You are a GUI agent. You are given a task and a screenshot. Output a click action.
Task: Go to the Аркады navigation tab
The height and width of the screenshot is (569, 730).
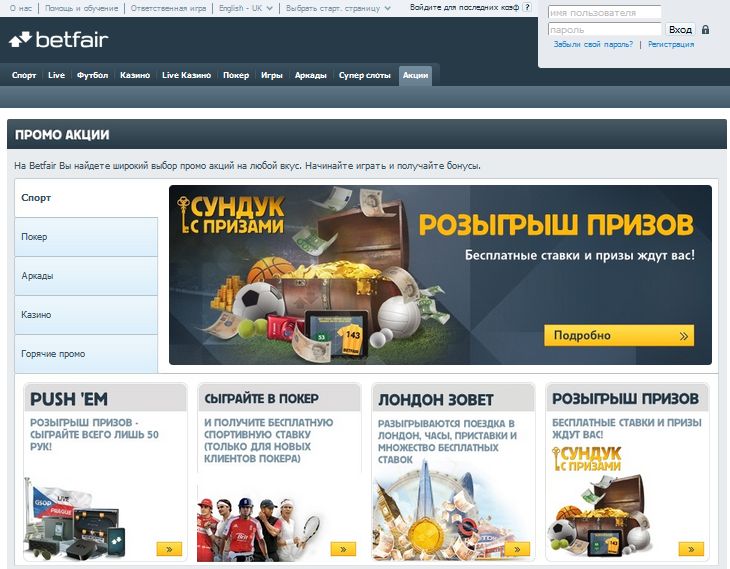click(311, 75)
